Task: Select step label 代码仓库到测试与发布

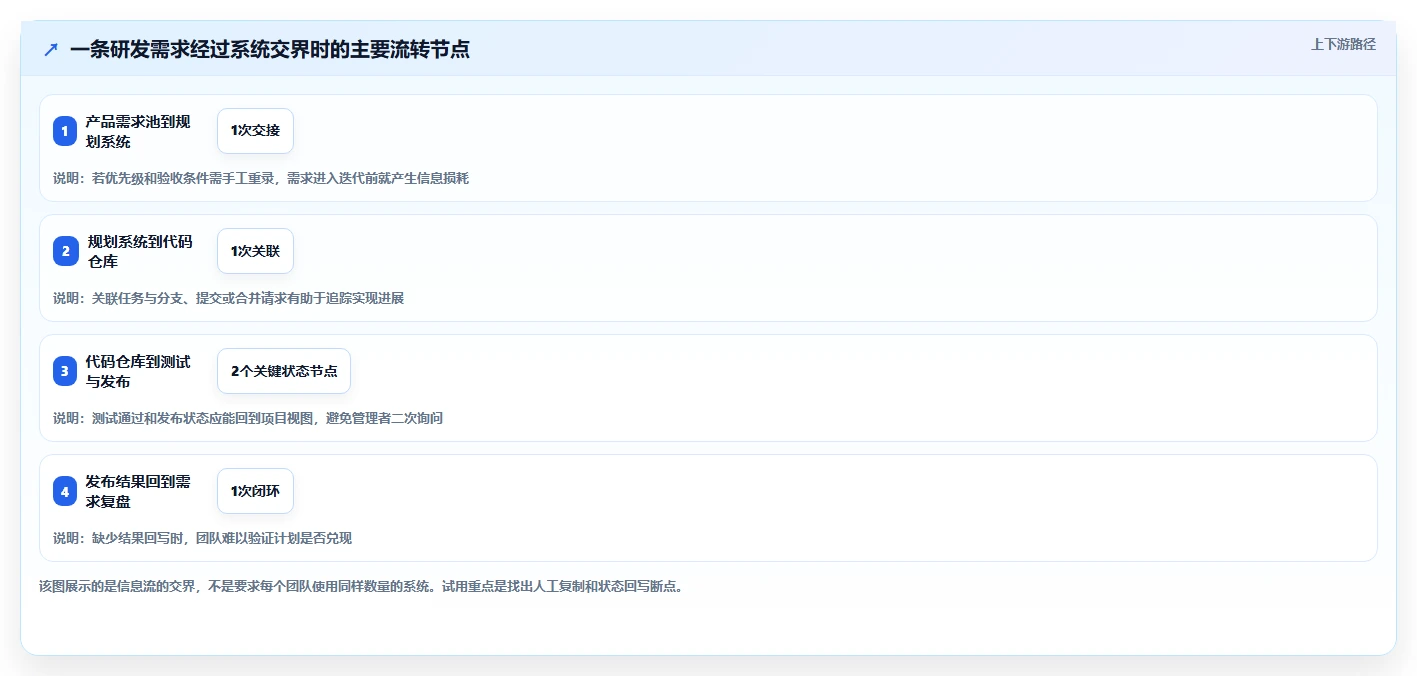Action: (x=138, y=371)
